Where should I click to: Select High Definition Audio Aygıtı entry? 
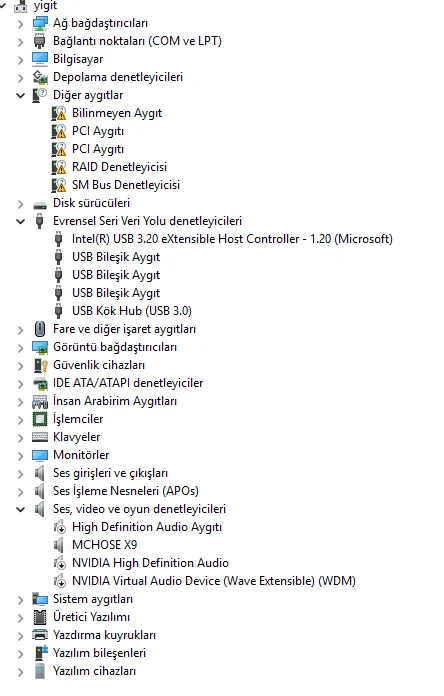pyautogui.click(x=147, y=527)
